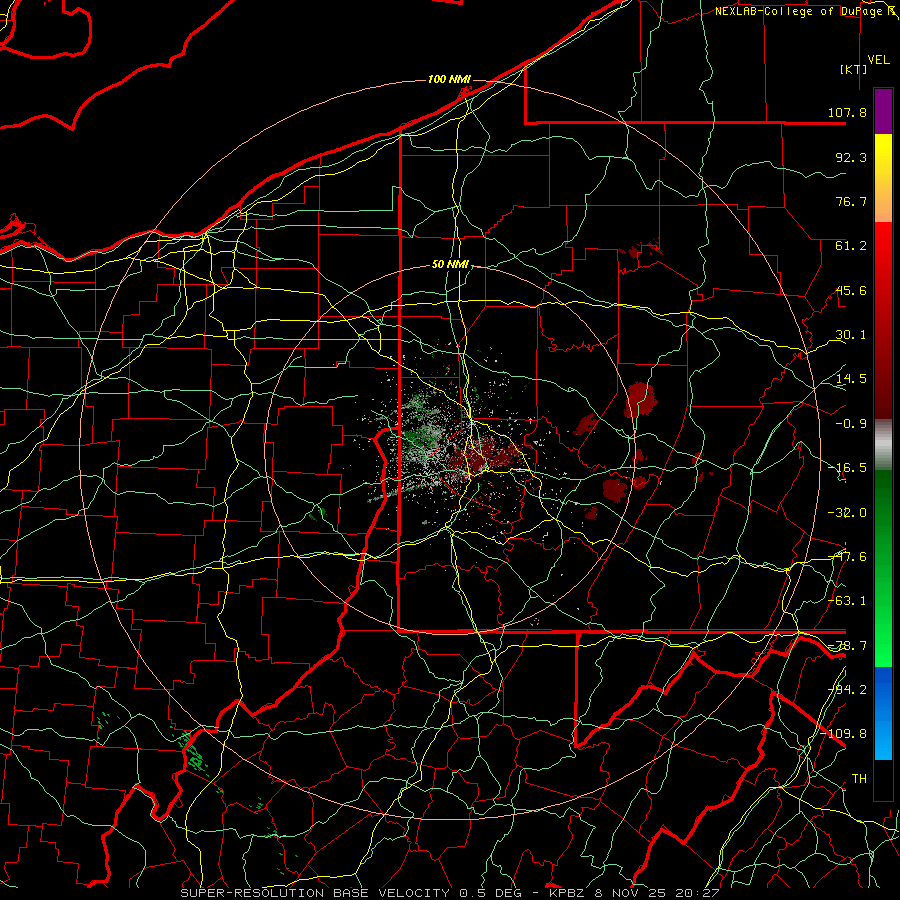Click the 50 NMI range ring label
The image size is (900, 900).
pos(450,265)
